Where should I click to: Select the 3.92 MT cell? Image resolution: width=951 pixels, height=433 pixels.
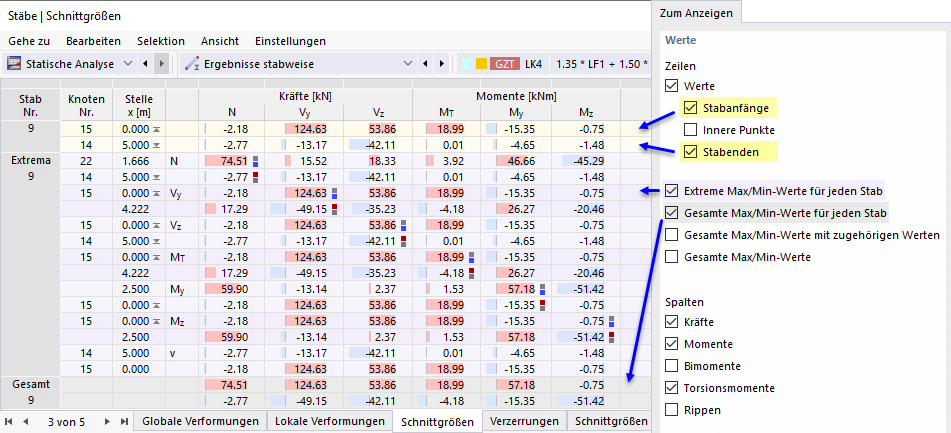[448, 161]
